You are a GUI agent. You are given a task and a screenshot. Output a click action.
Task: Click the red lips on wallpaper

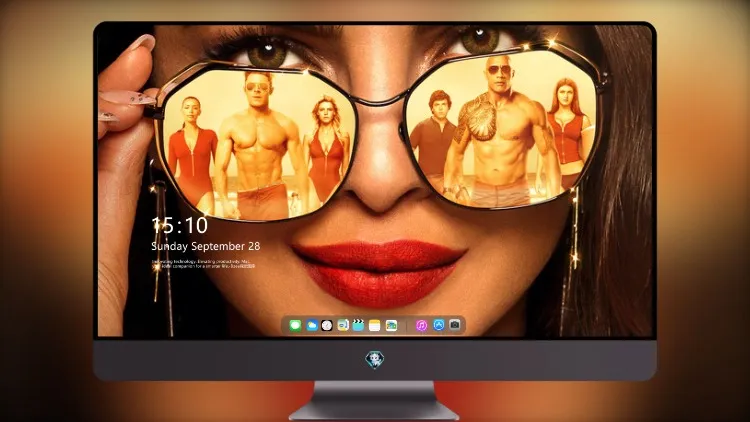pyautogui.click(x=378, y=273)
